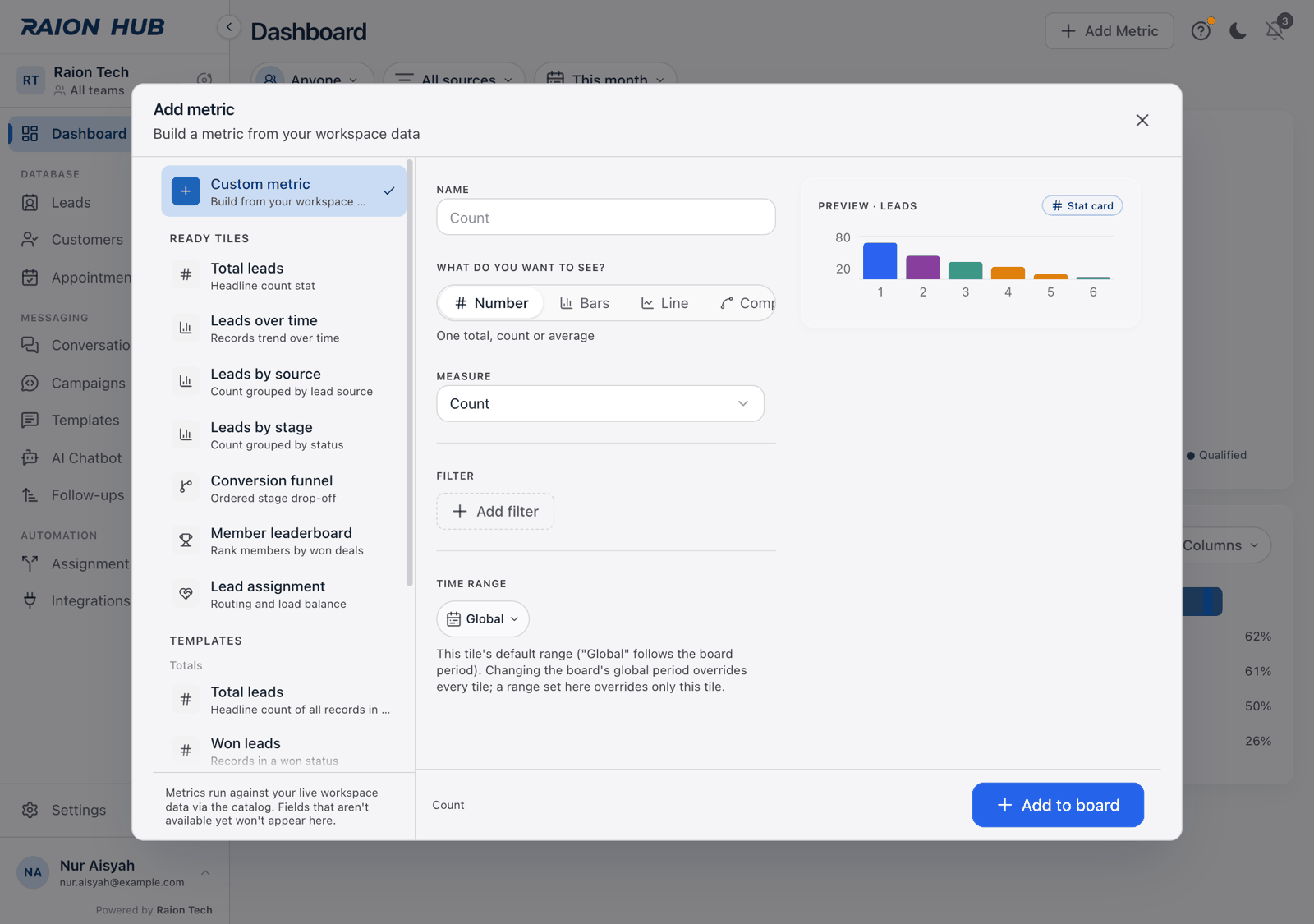The height and width of the screenshot is (924, 1314).
Task: Open the notifications bell icon
Action: click(x=1275, y=31)
